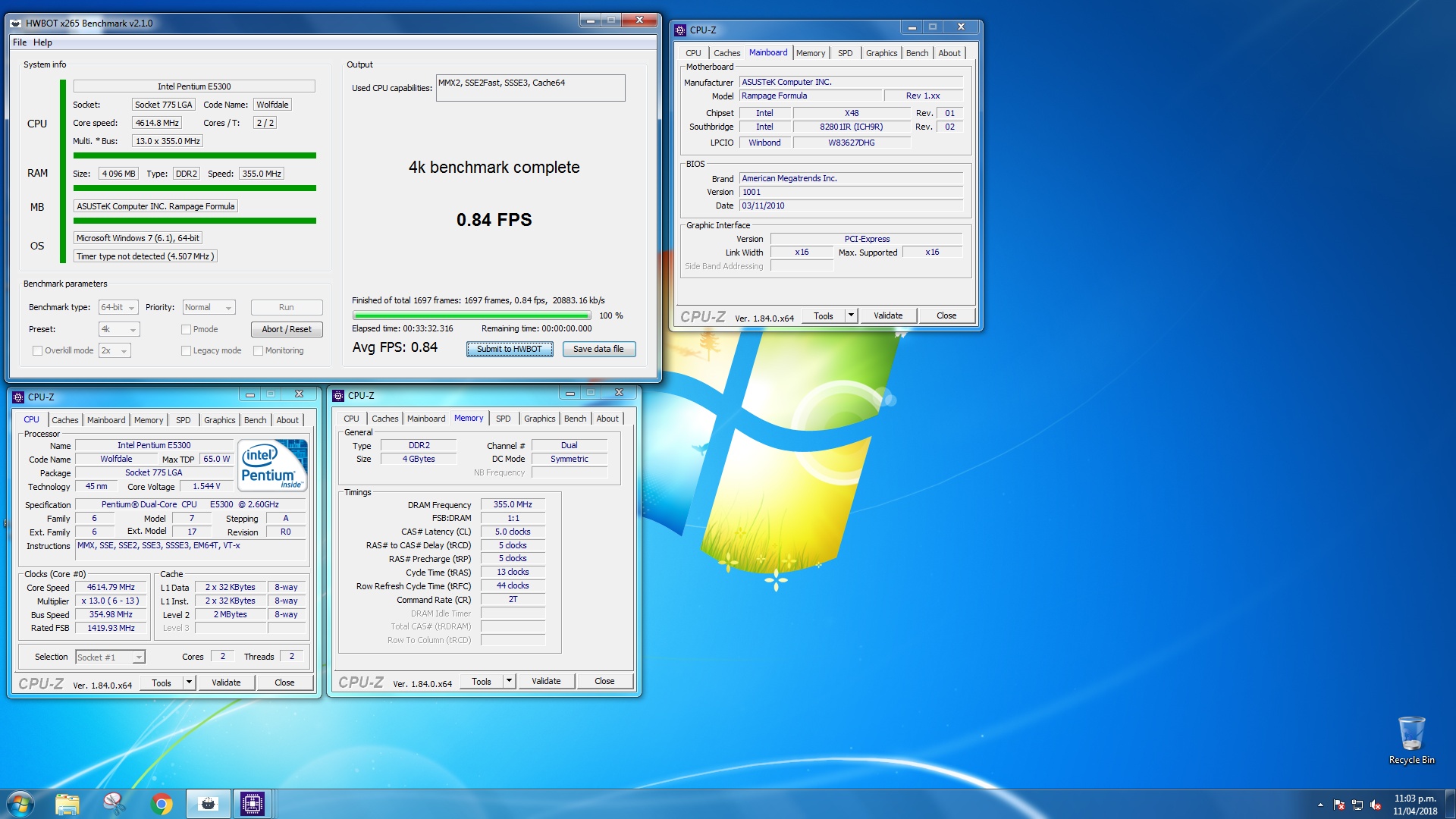The image size is (1456, 819).
Task: Open the Priority Normal dropdown
Action: [209, 307]
